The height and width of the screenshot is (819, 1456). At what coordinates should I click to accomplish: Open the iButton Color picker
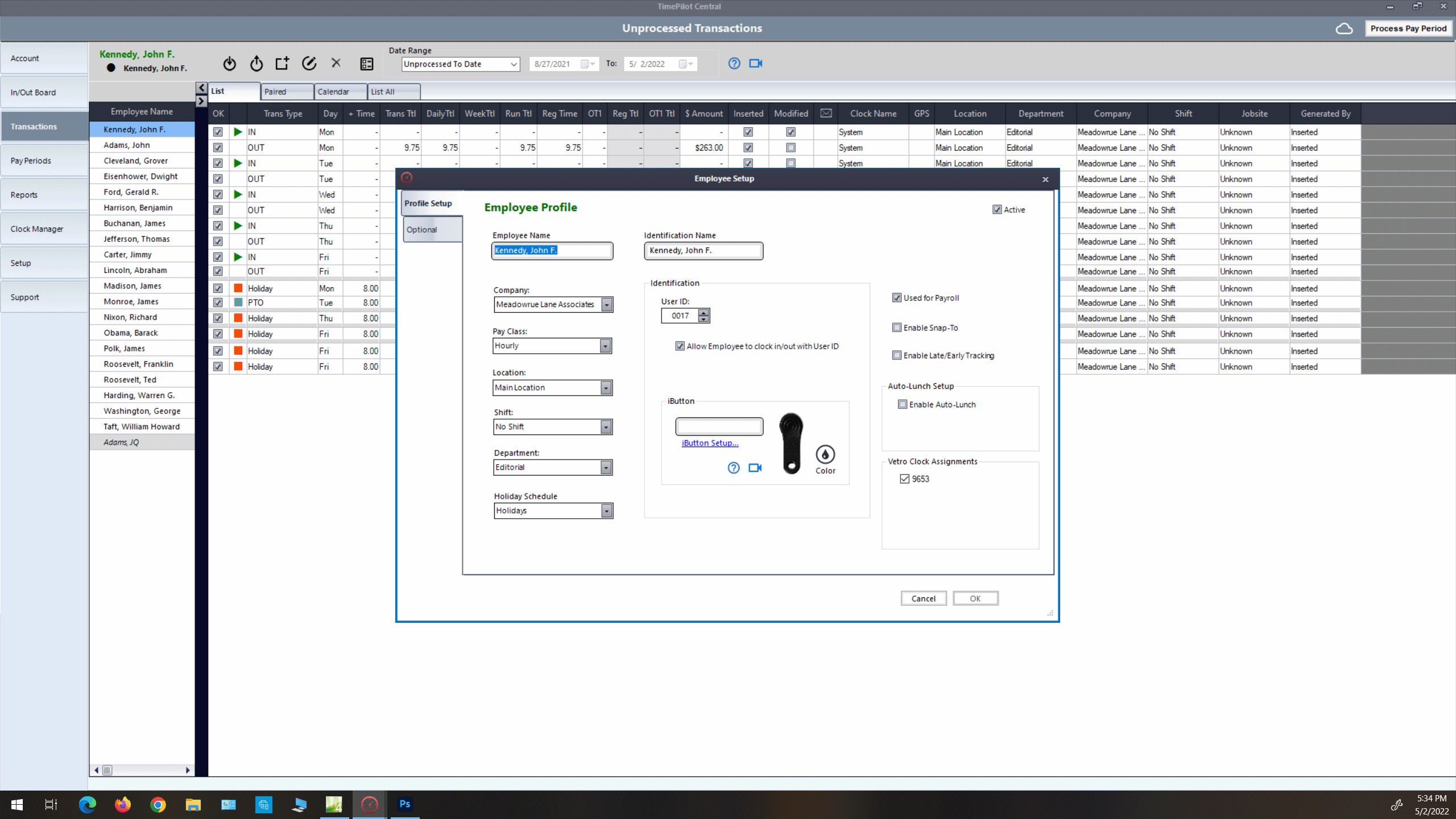coord(825,455)
